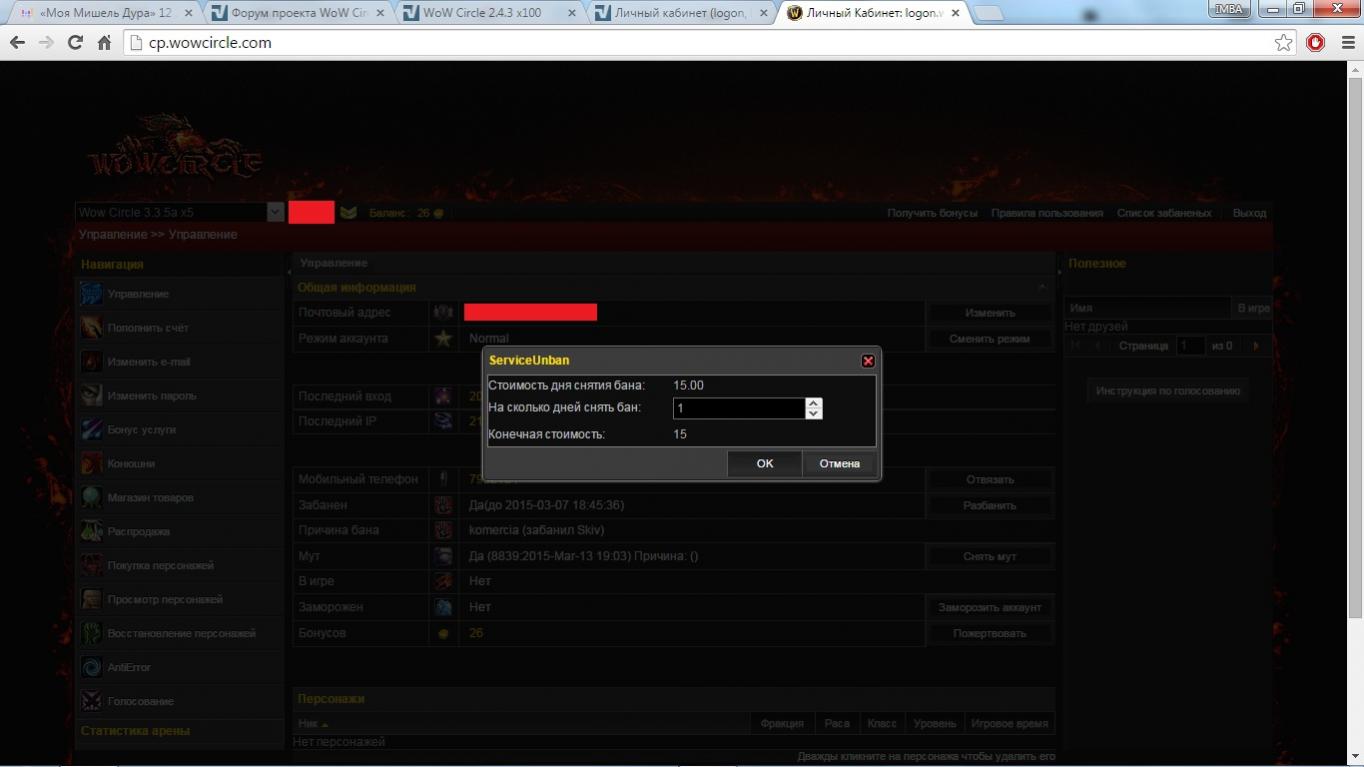The width and height of the screenshot is (1364, 767).
Task: Reload the page with the refresh icon
Action: (x=75, y=43)
